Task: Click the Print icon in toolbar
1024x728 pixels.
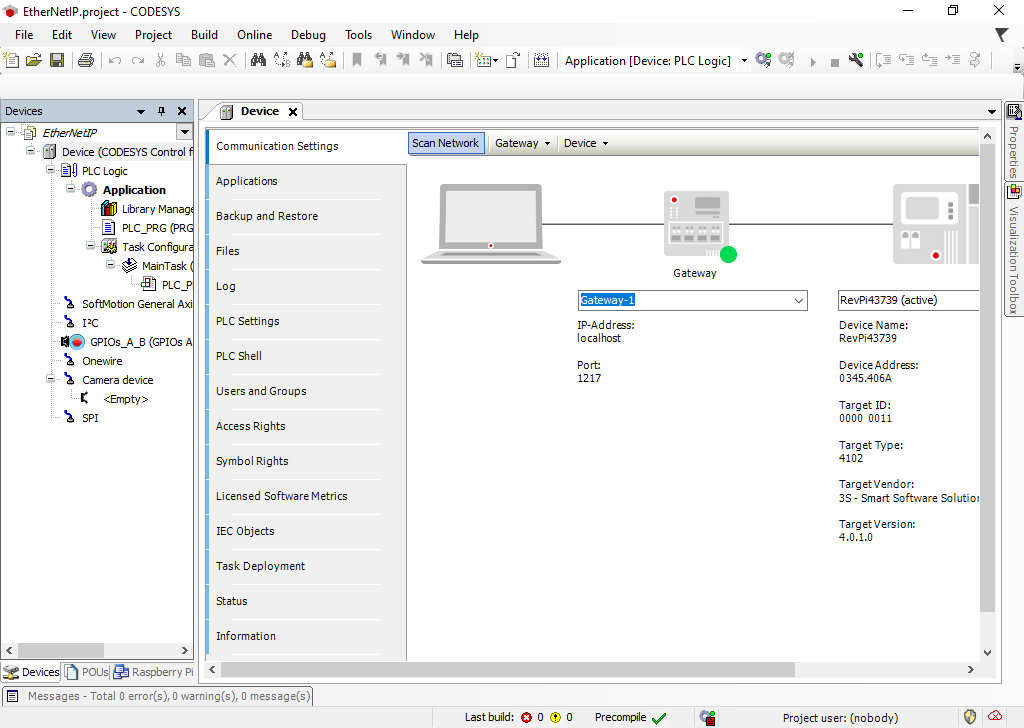Action: pos(85,61)
